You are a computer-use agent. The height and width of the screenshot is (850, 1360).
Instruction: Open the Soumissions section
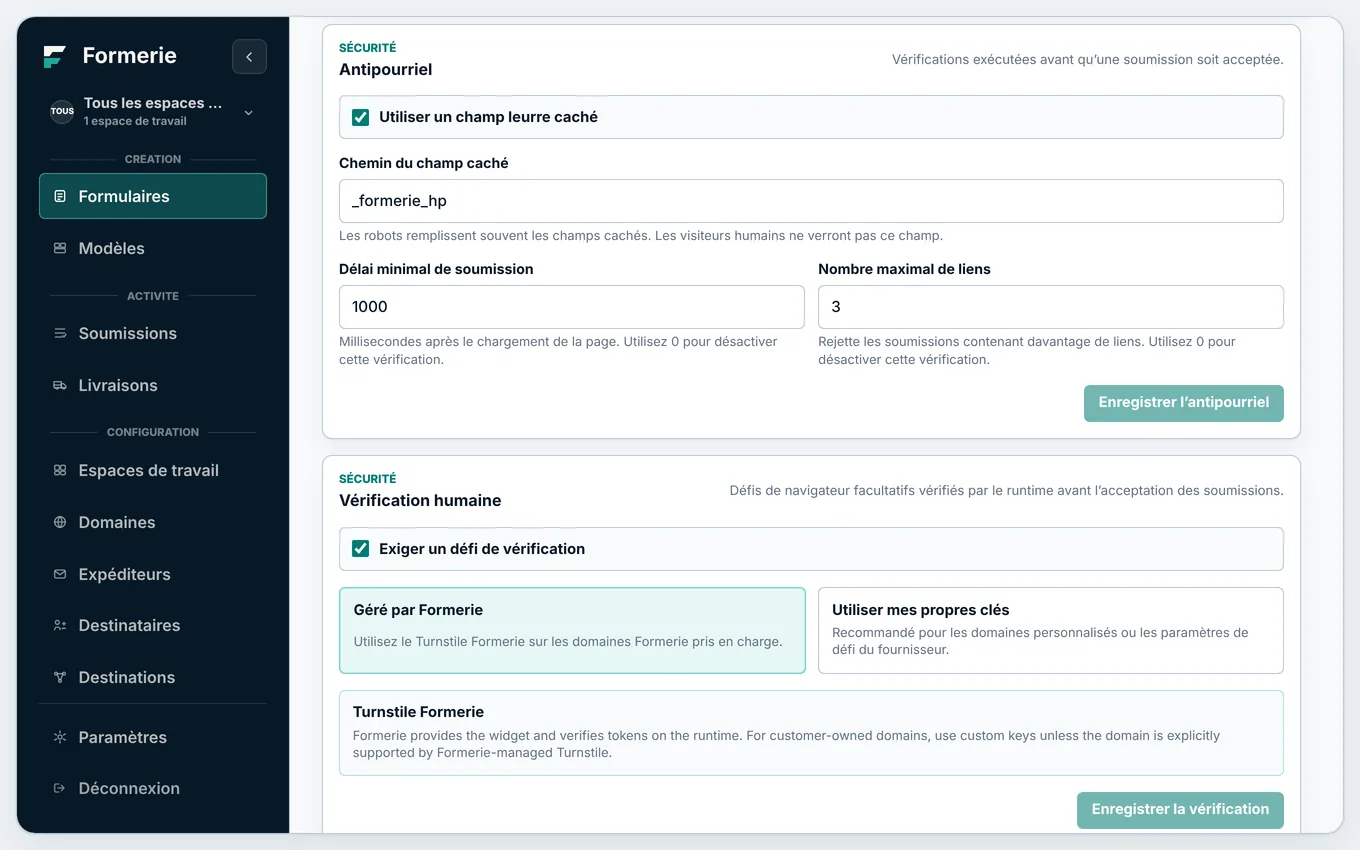[x=153, y=333]
